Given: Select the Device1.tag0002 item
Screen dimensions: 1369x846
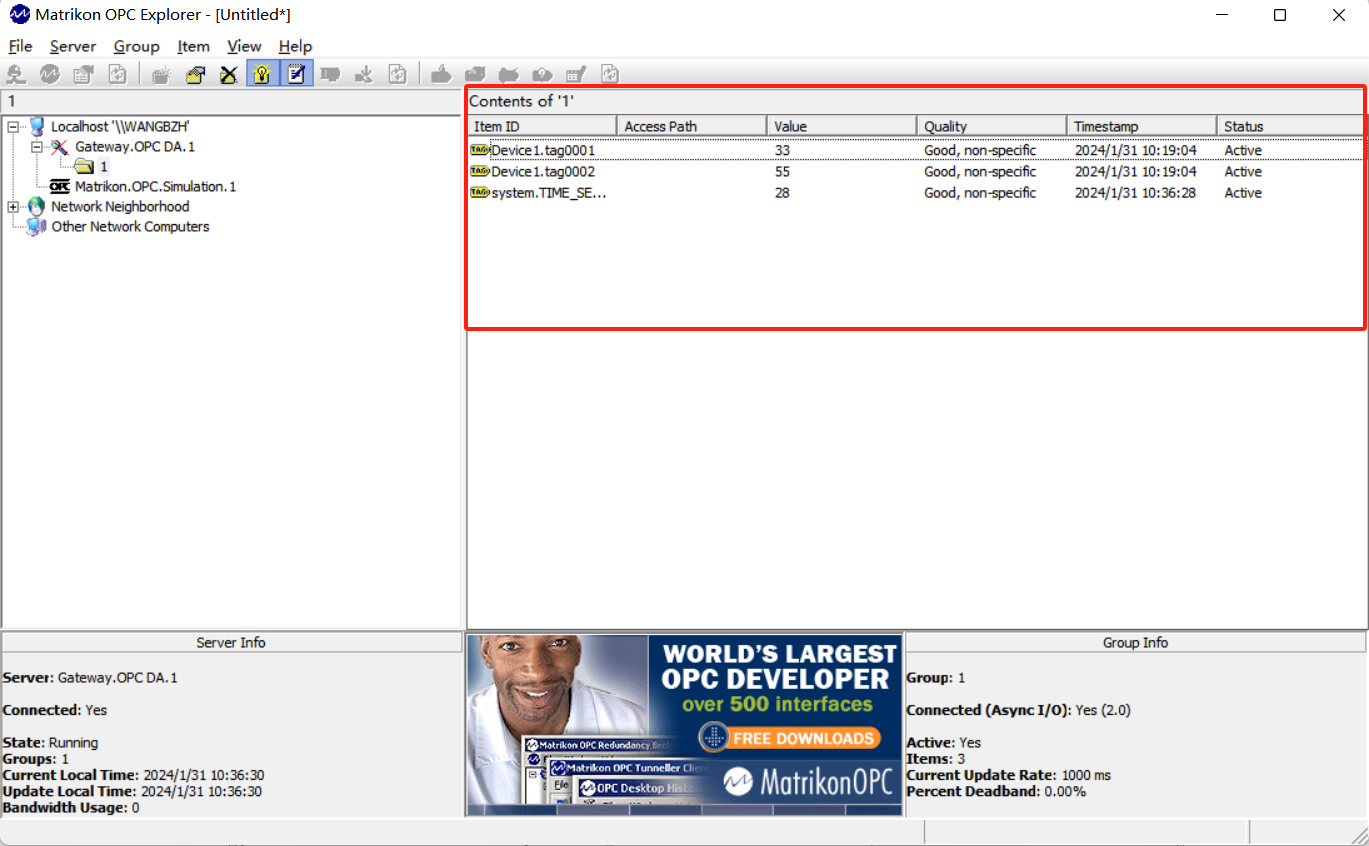Looking at the screenshot, I should click(543, 171).
